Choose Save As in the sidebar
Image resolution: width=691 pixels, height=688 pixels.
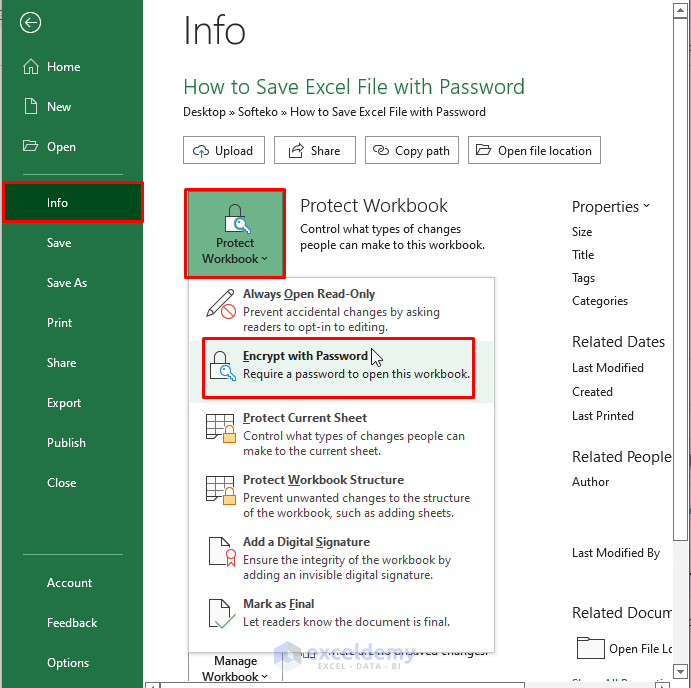coord(72,283)
